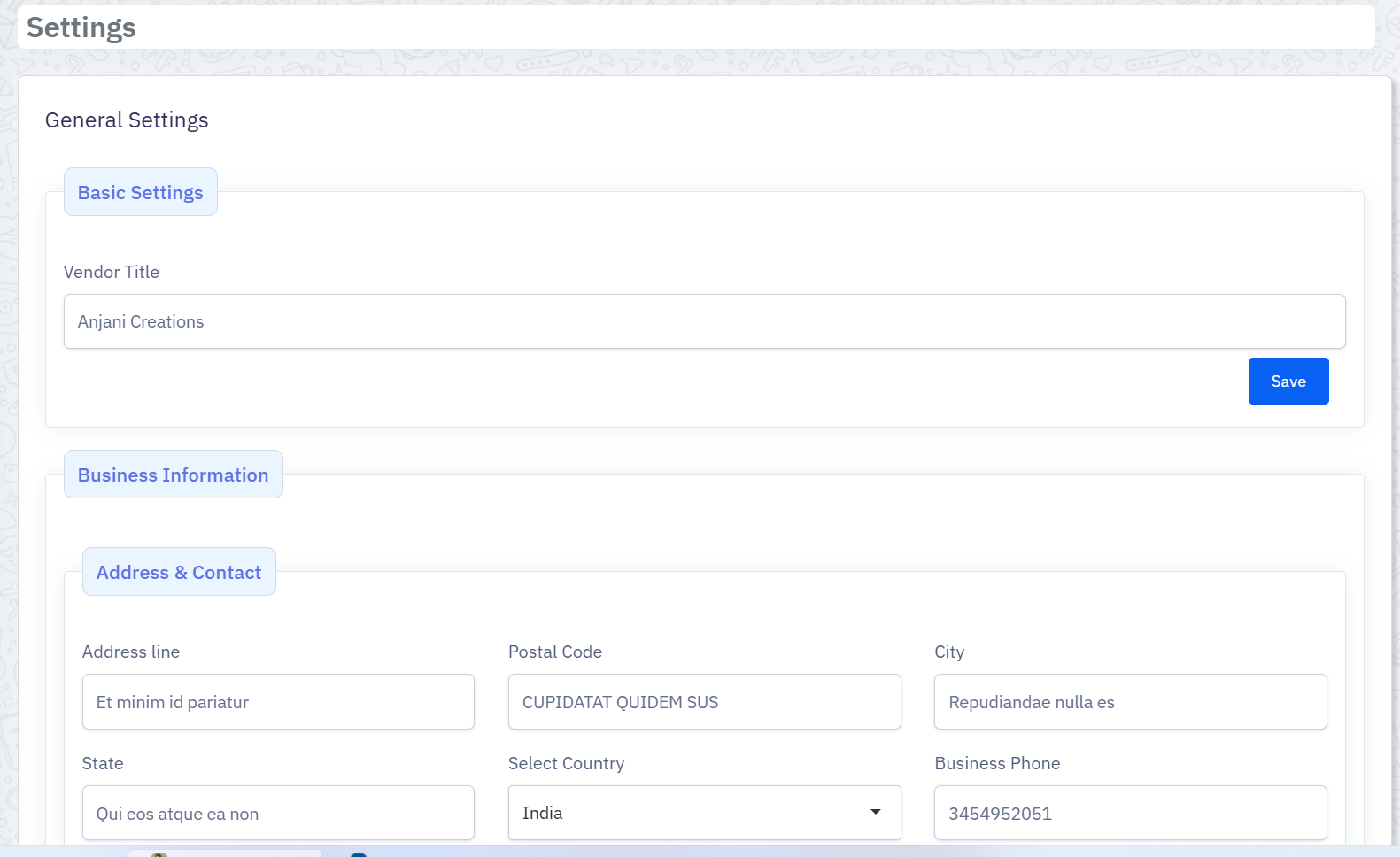Select the Basic Settings section label
Image resolution: width=1400 pixels, height=857 pixels.
click(141, 192)
